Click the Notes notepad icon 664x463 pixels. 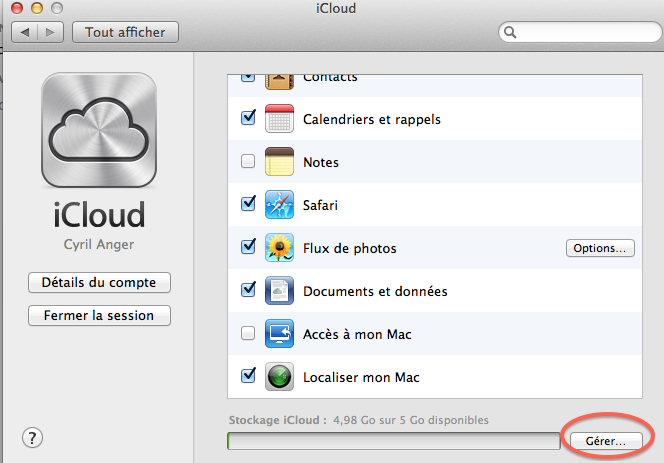pos(279,162)
